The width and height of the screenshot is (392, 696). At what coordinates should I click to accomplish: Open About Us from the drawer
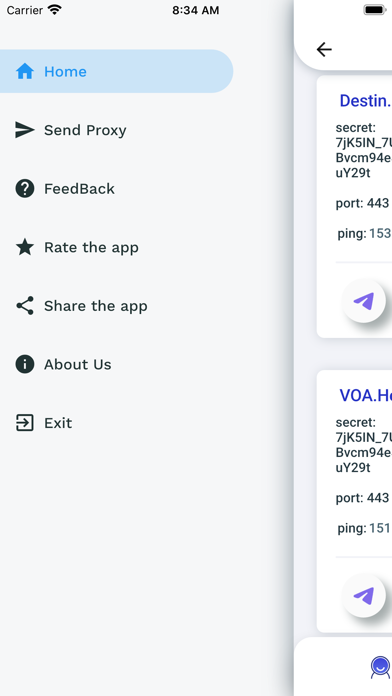point(117,364)
